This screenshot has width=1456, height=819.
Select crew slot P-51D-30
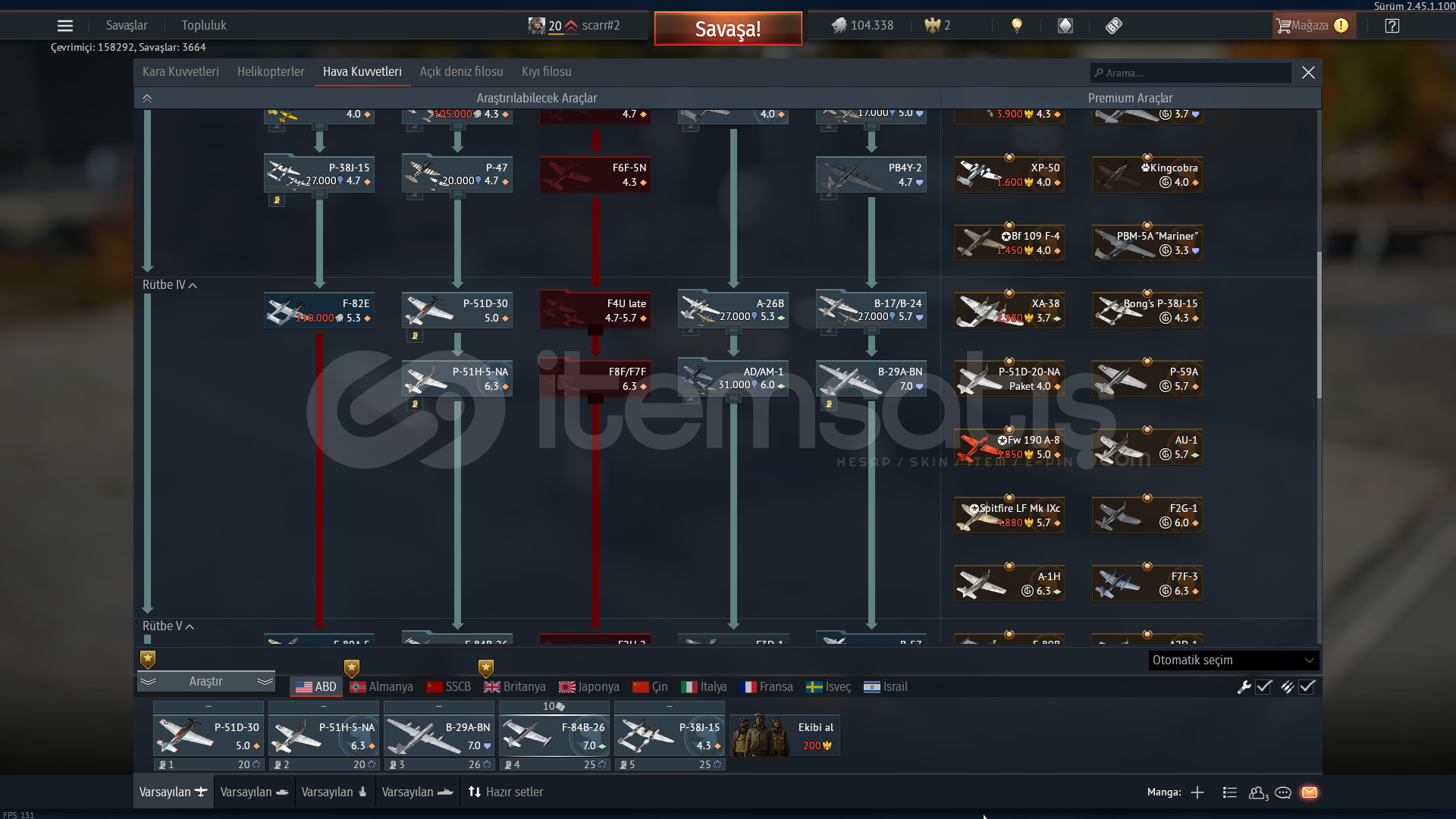209,736
